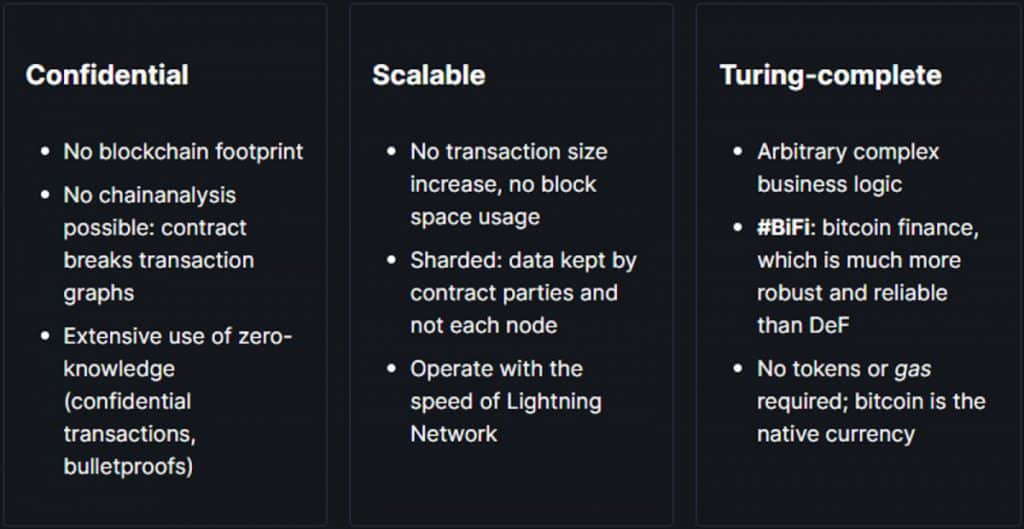Click the Scalable heading
The width and height of the screenshot is (1024, 529).
click(429, 75)
